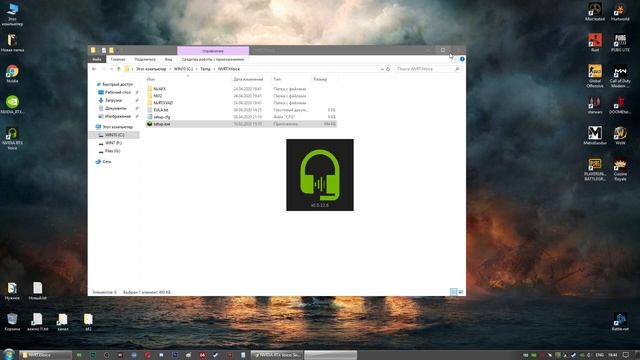Select the WIN7 drive in sidebar

(110, 143)
